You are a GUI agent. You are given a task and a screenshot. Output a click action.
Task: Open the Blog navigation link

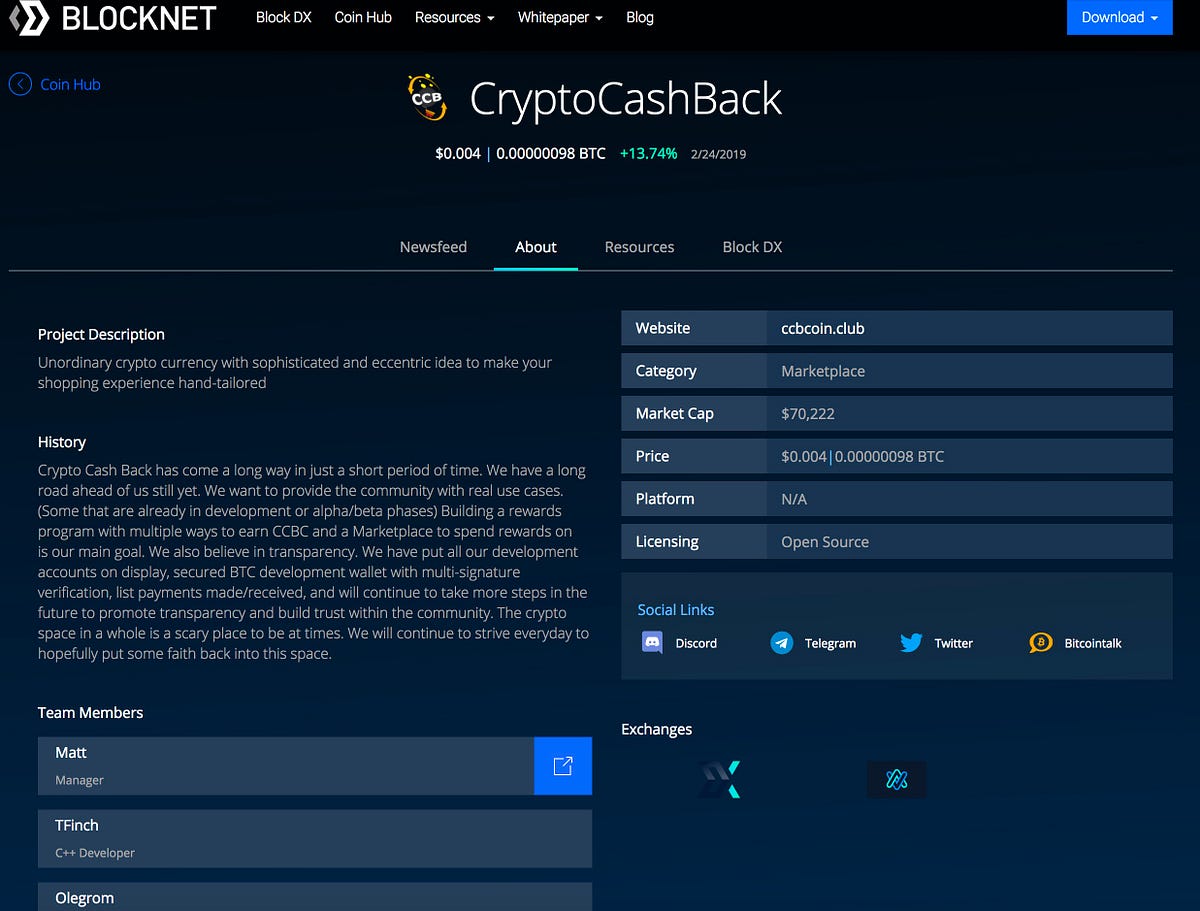[x=640, y=17]
